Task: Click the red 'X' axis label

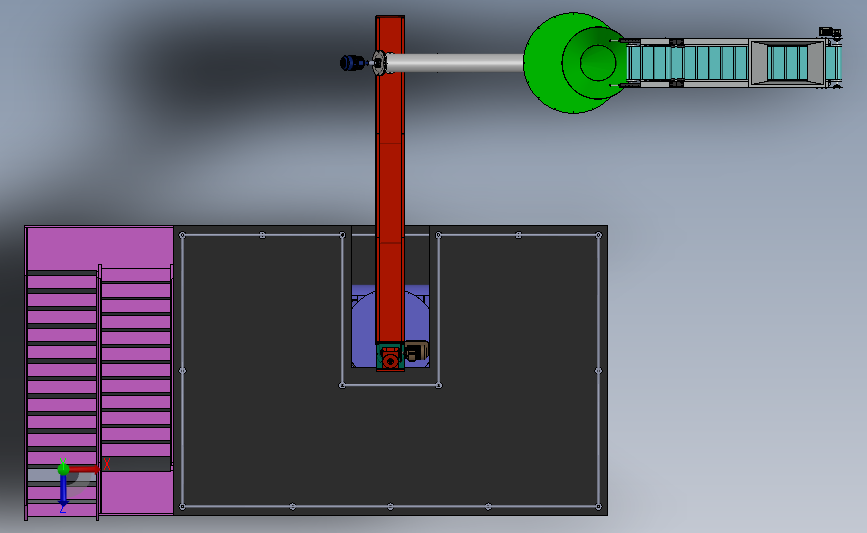Action: point(107,464)
